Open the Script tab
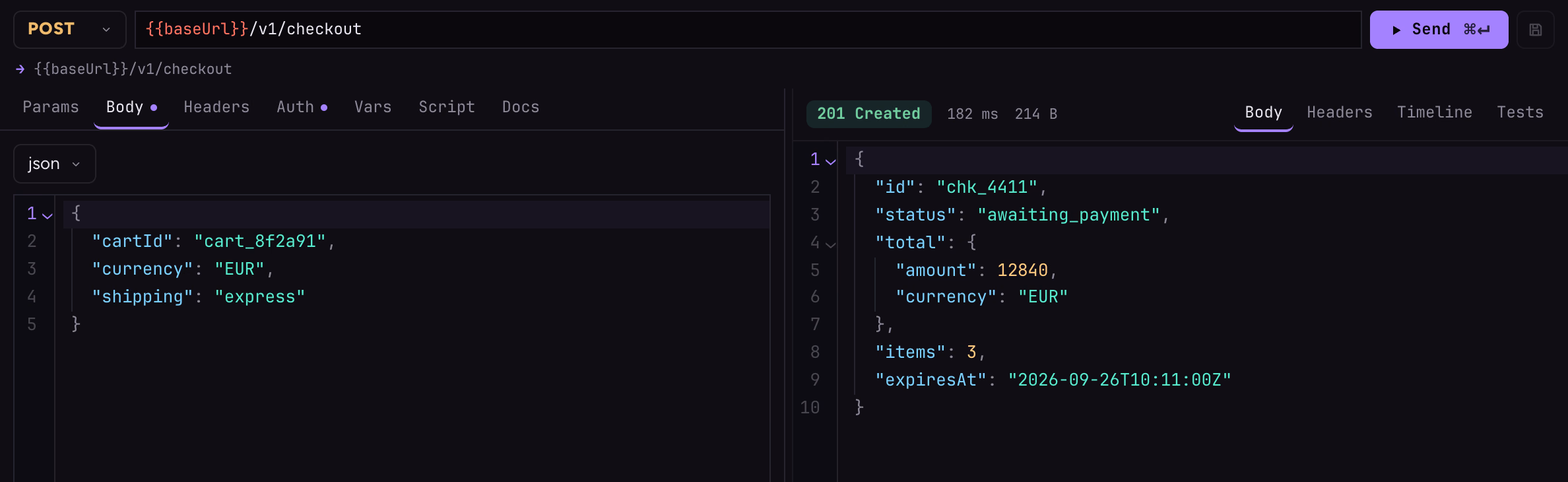This screenshot has height=482, width=1568. pos(447,107)
